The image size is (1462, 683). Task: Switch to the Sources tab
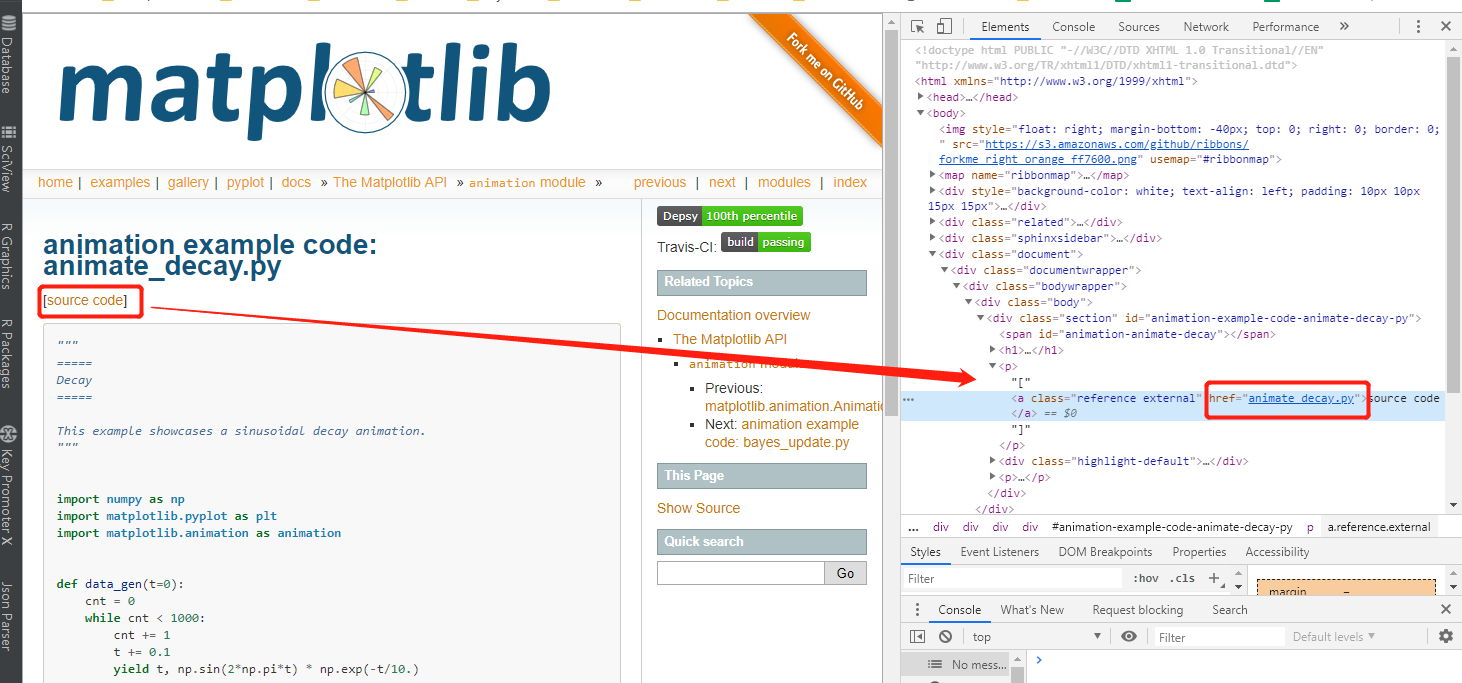click(x=1139, y=27)
